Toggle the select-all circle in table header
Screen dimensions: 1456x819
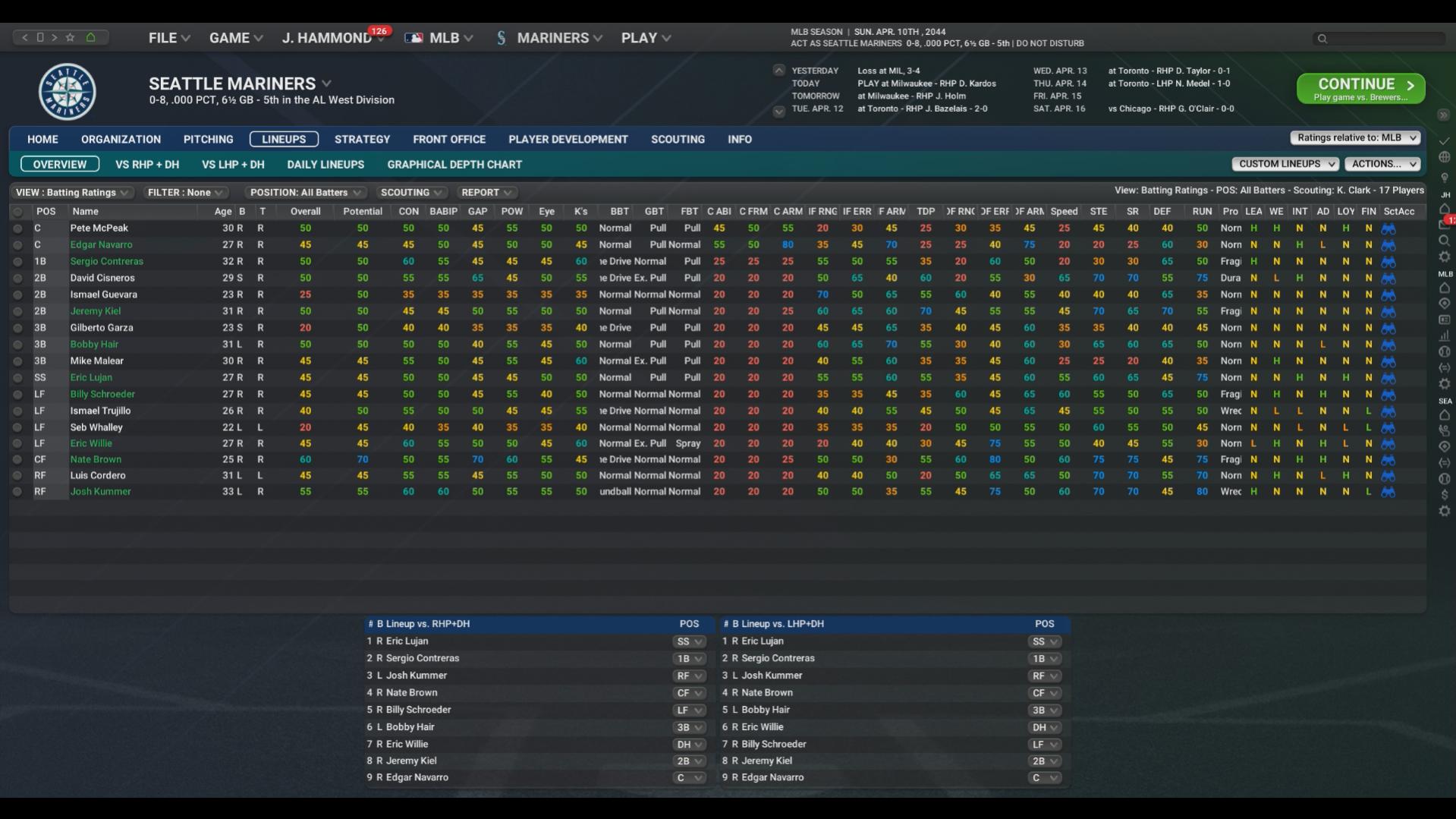coord(17,212)
